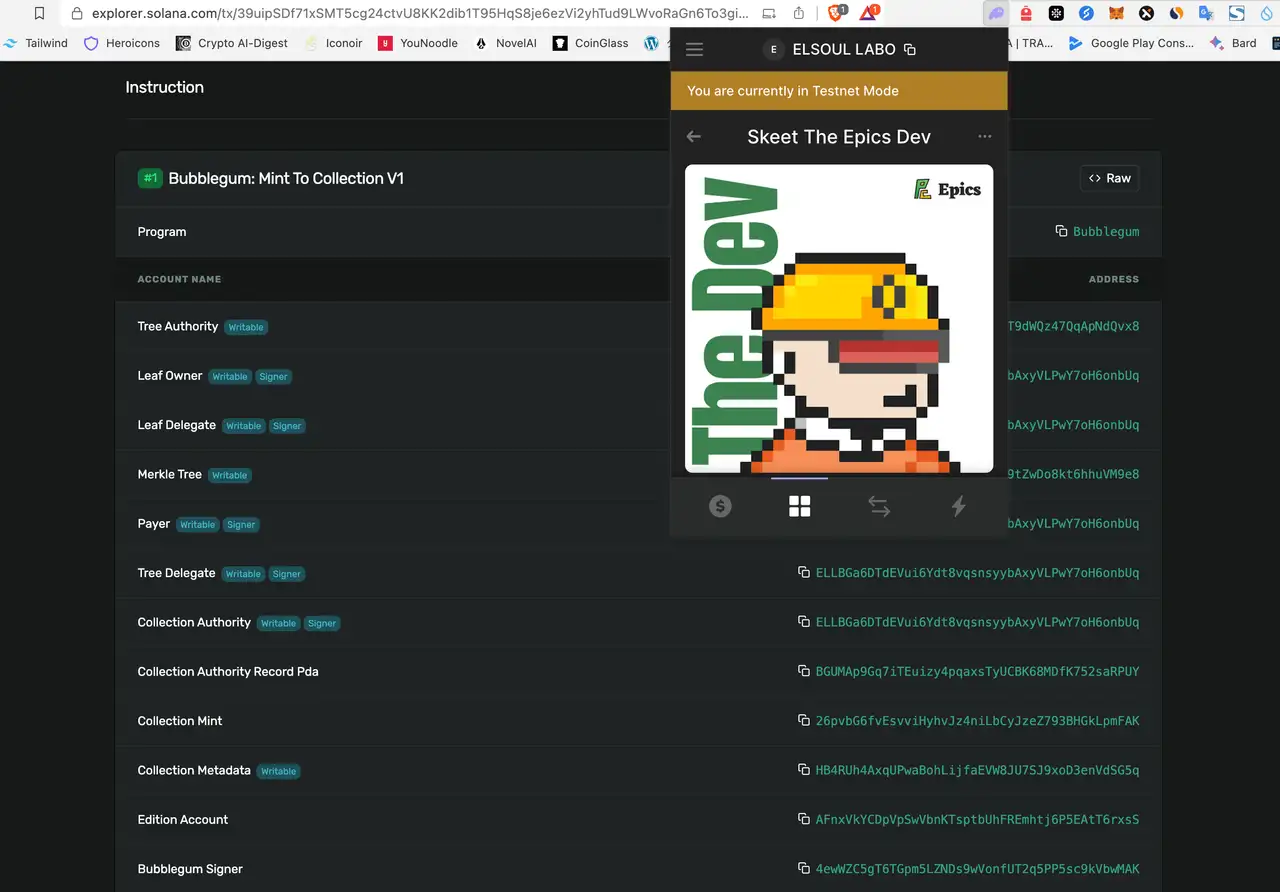Click the Brave Shields lion icon
This screenshot has width=1280, height=892.
coord(835,14)
